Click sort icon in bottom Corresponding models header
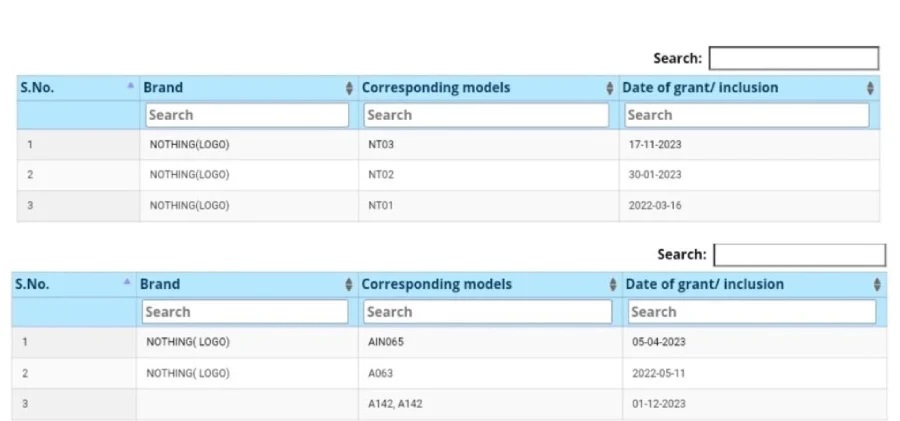The image size is (900, 421). (x=613, y=284)
